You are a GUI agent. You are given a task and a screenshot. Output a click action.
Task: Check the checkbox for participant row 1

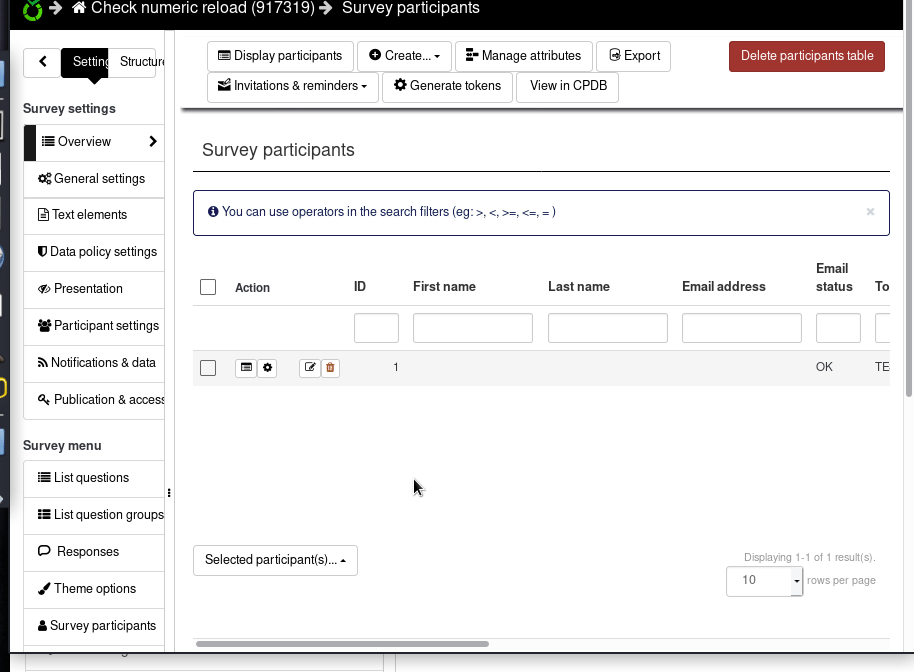click(208, 368)
